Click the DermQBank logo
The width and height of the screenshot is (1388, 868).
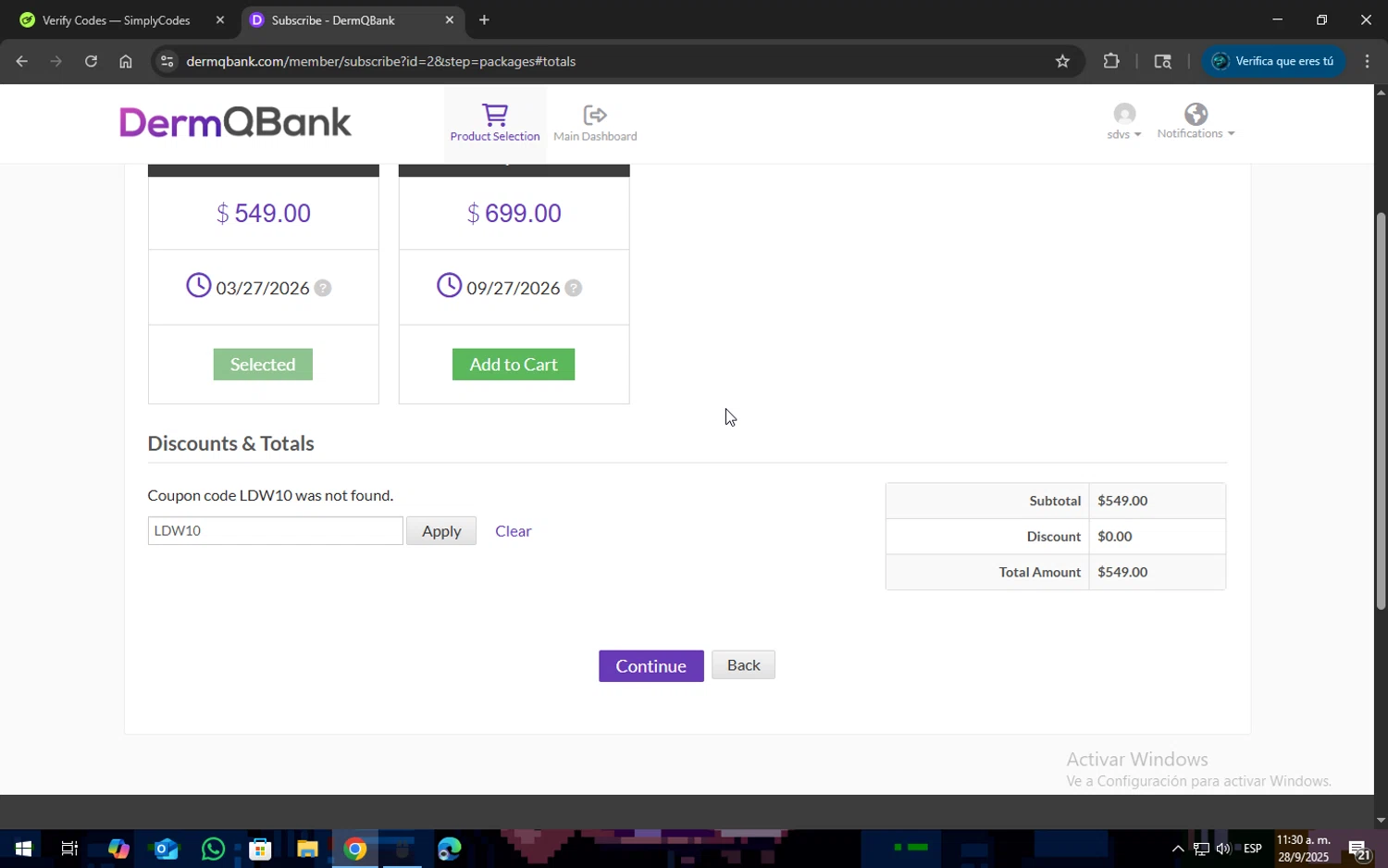pos(235,122)
